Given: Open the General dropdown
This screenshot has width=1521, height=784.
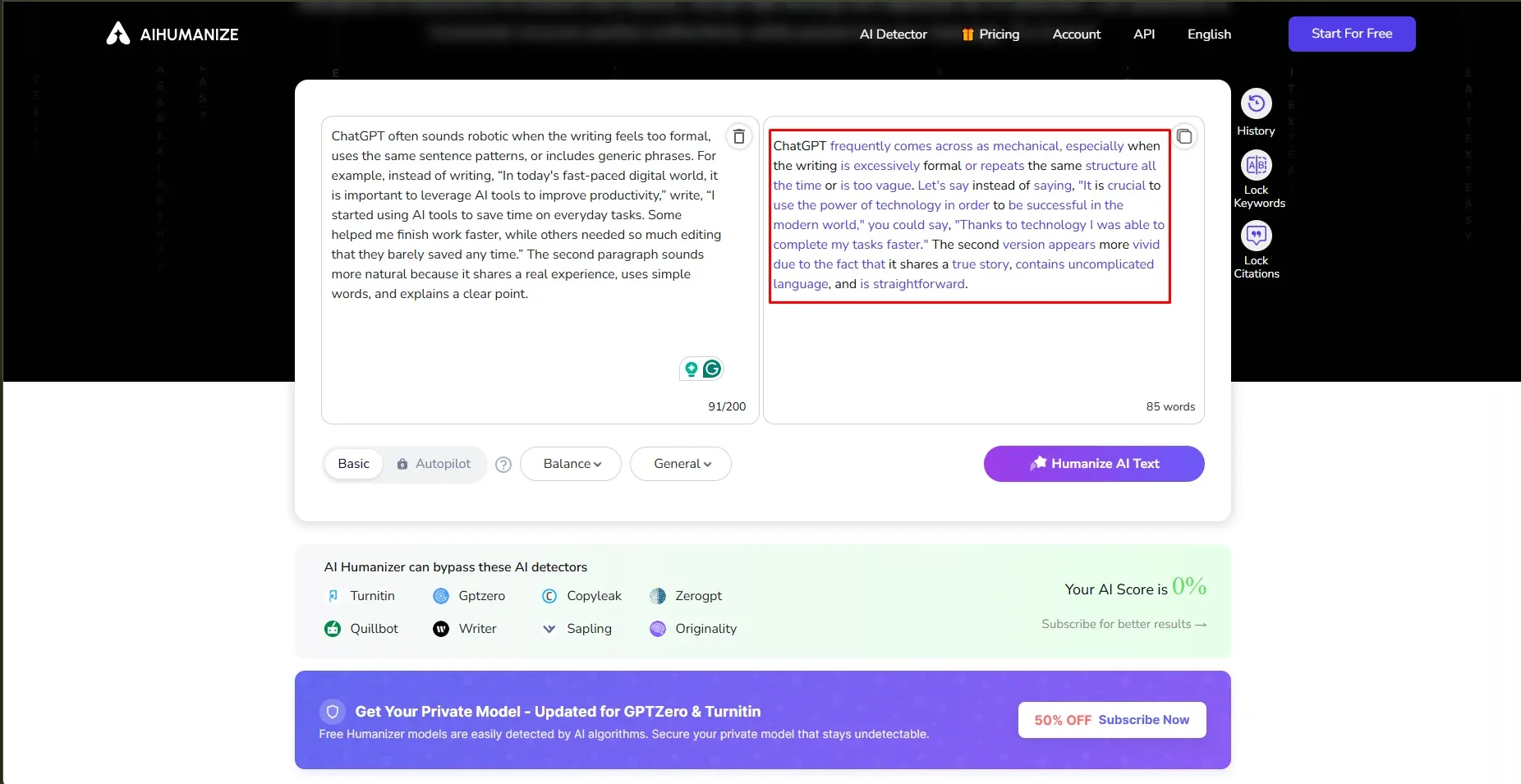Looking at the screenshot, I should tap(681, 464).
